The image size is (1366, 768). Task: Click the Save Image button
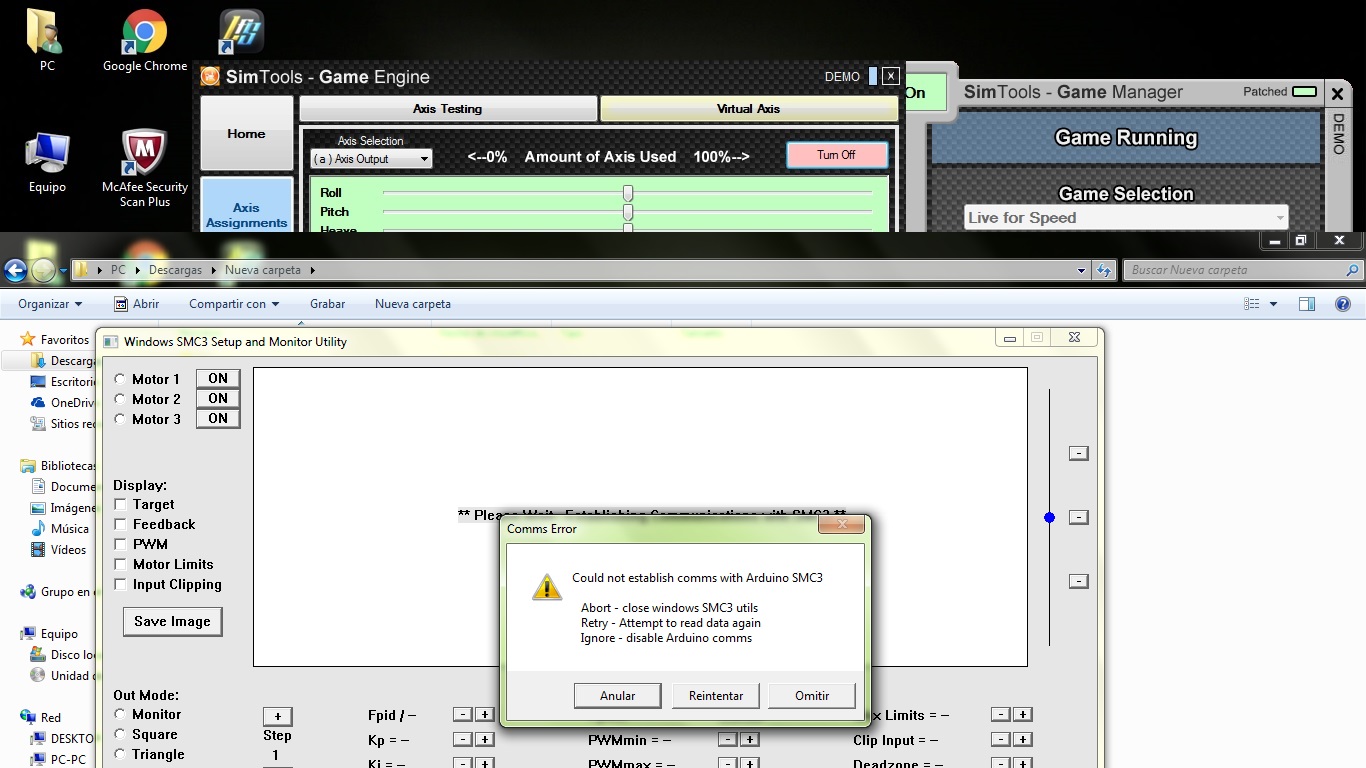click(x=172, y=621)
